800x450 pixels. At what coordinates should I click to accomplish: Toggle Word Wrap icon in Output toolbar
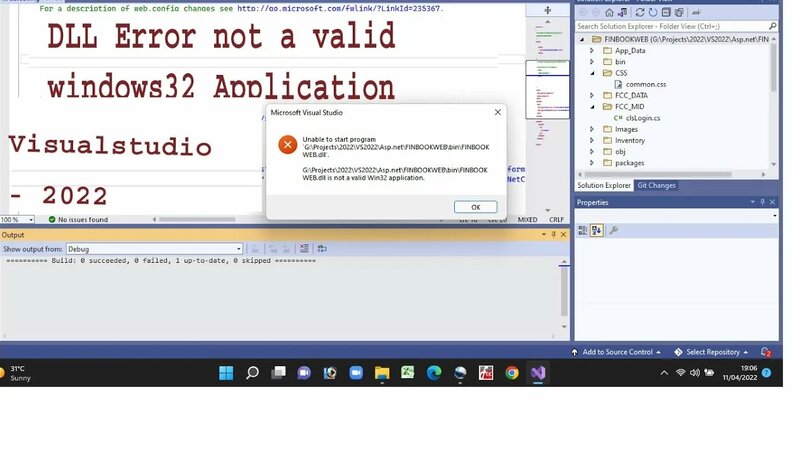click(x=322, y=248)
